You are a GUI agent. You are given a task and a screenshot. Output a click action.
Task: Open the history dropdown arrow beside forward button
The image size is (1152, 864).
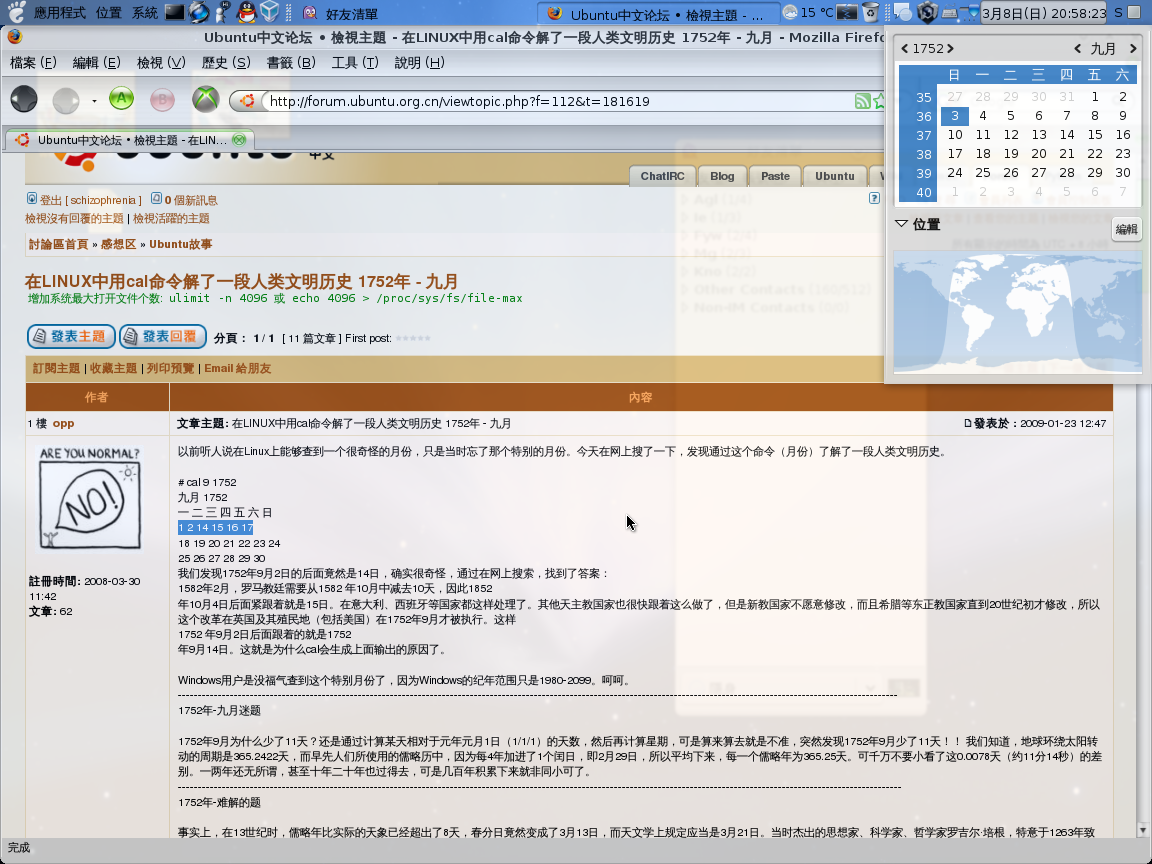(94, 101)
